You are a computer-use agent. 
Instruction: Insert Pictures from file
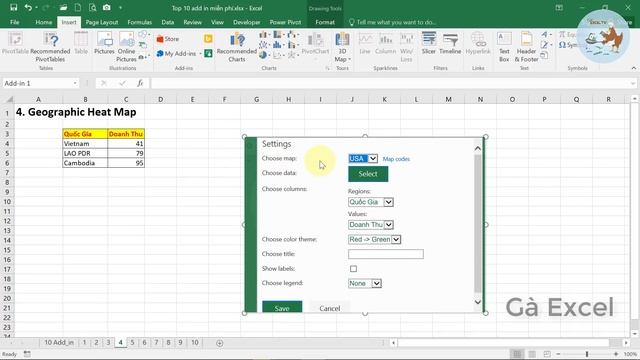(x=104, y=44)
